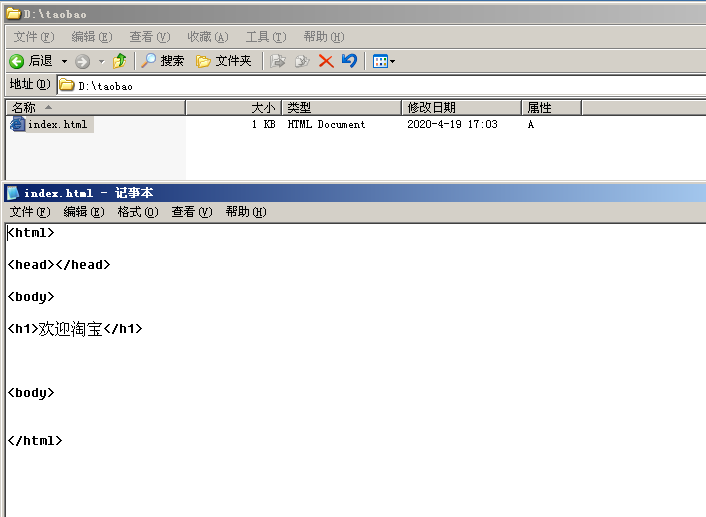
Task: Click the blue Undo arrow icon
Action: [349, 61]
